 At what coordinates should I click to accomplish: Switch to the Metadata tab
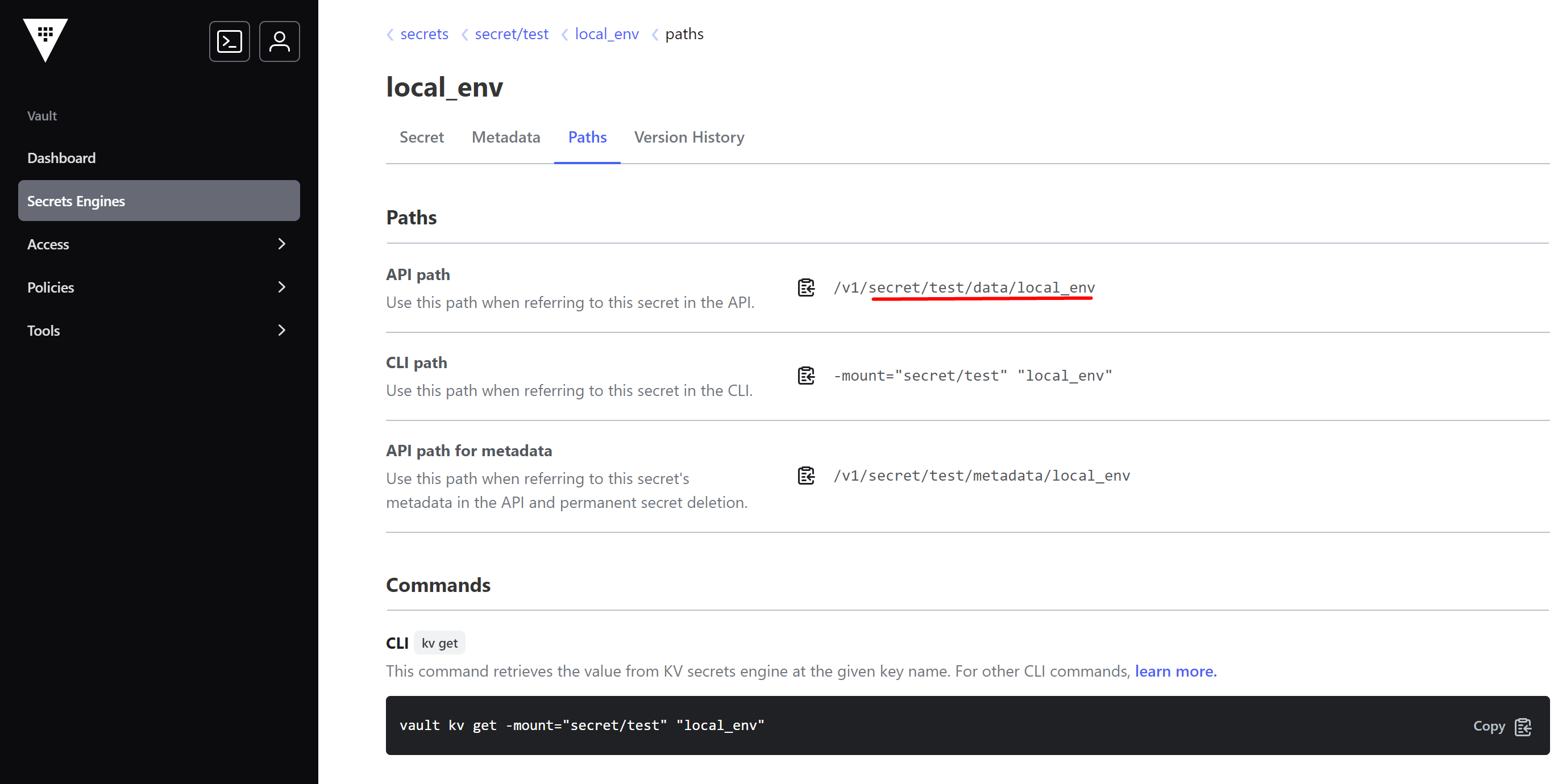point(506,137)
